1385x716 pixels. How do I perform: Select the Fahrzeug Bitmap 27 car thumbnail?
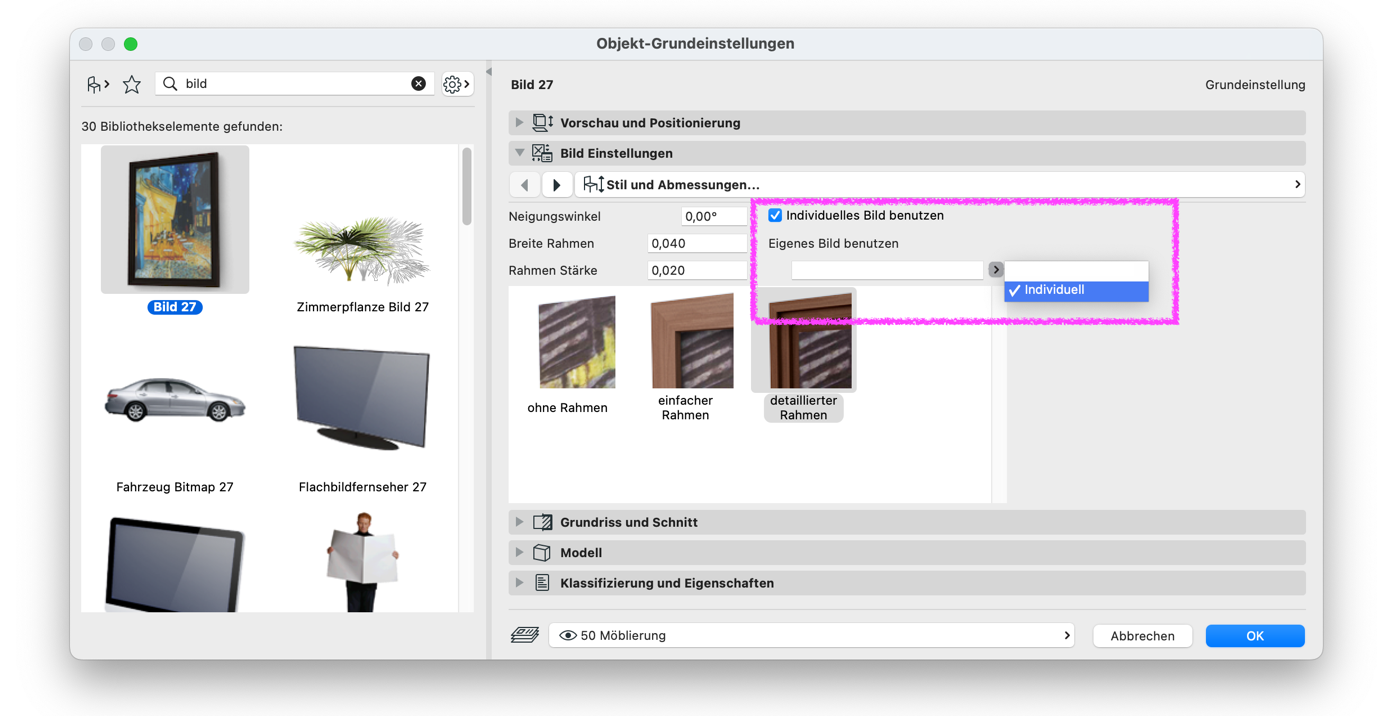(175, 400)
